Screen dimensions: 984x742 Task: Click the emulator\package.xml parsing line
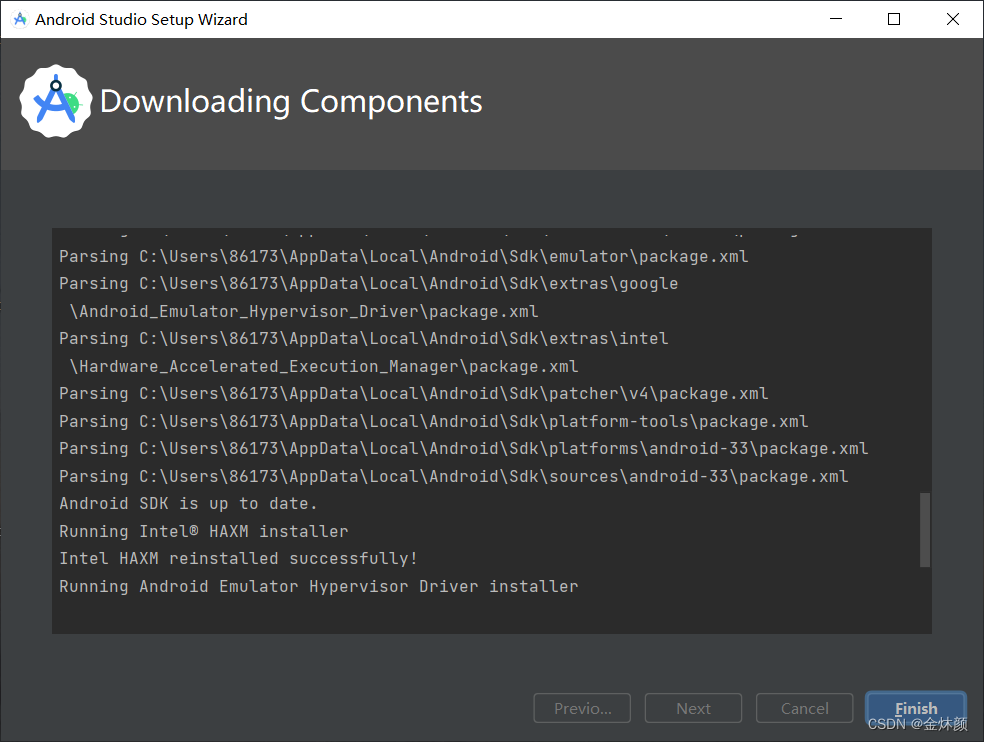pos(404,256)
